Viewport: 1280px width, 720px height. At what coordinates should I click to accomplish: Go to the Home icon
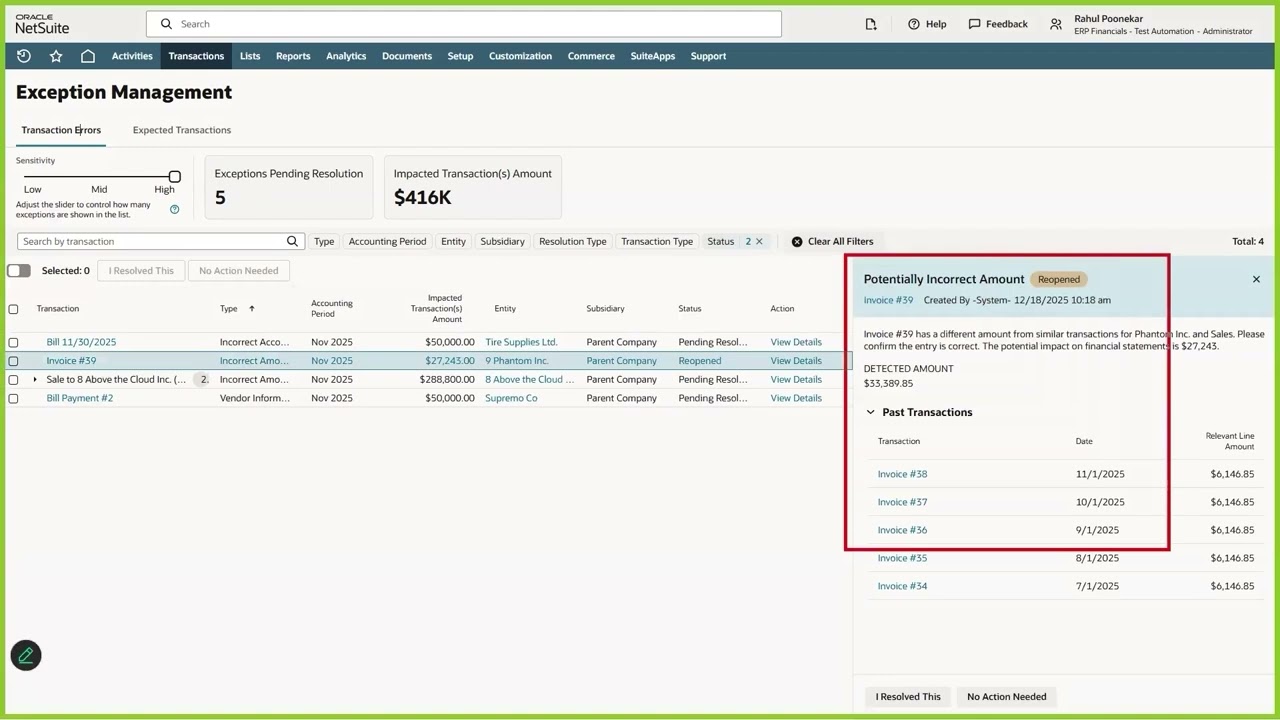coord(88,56)
